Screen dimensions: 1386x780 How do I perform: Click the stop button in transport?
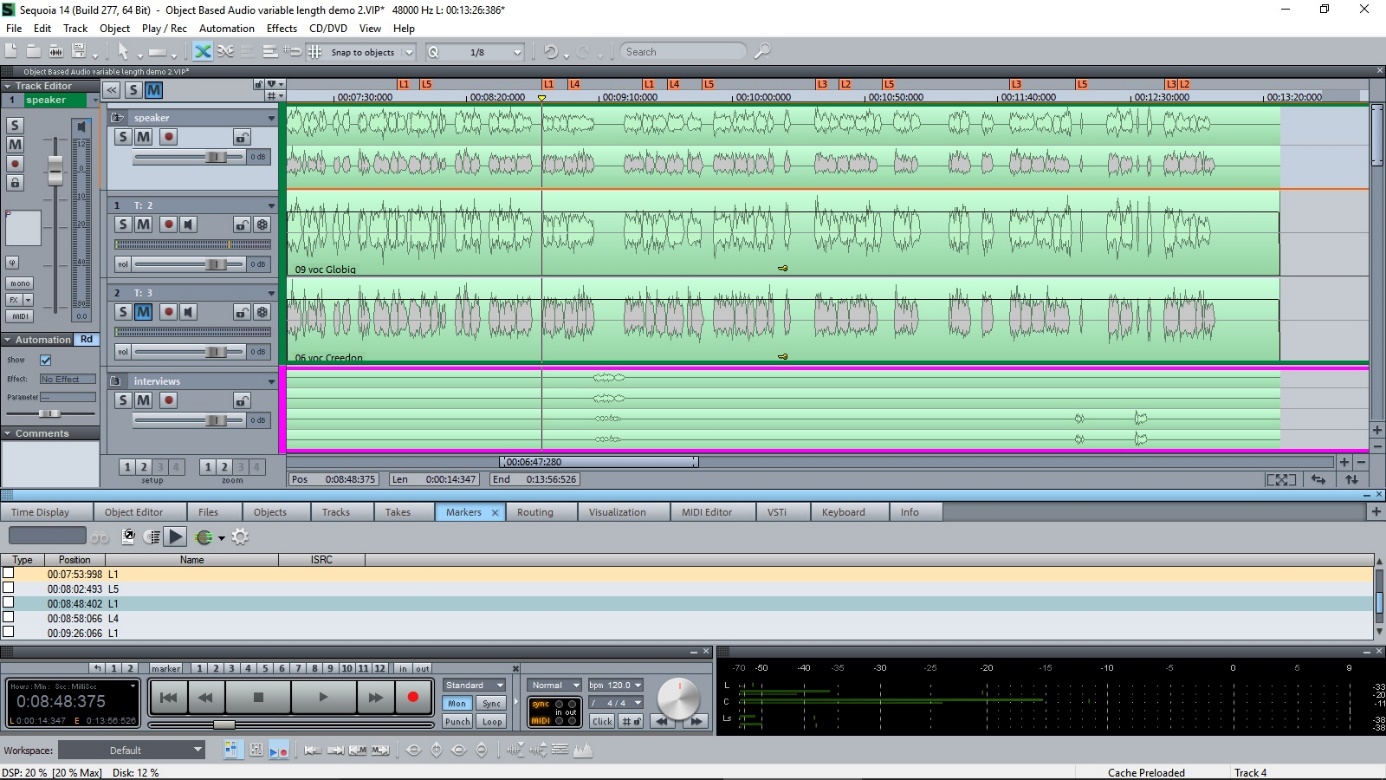[x=258, y=697]
